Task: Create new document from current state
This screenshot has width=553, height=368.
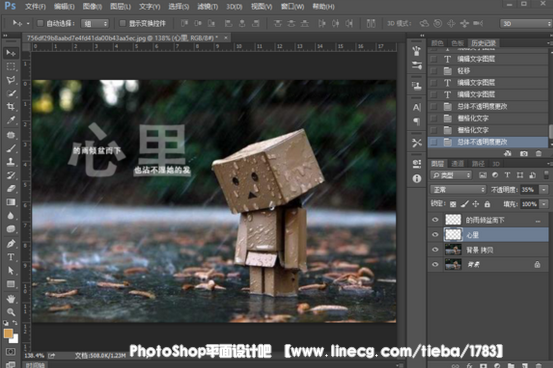Action: point(508,153)
